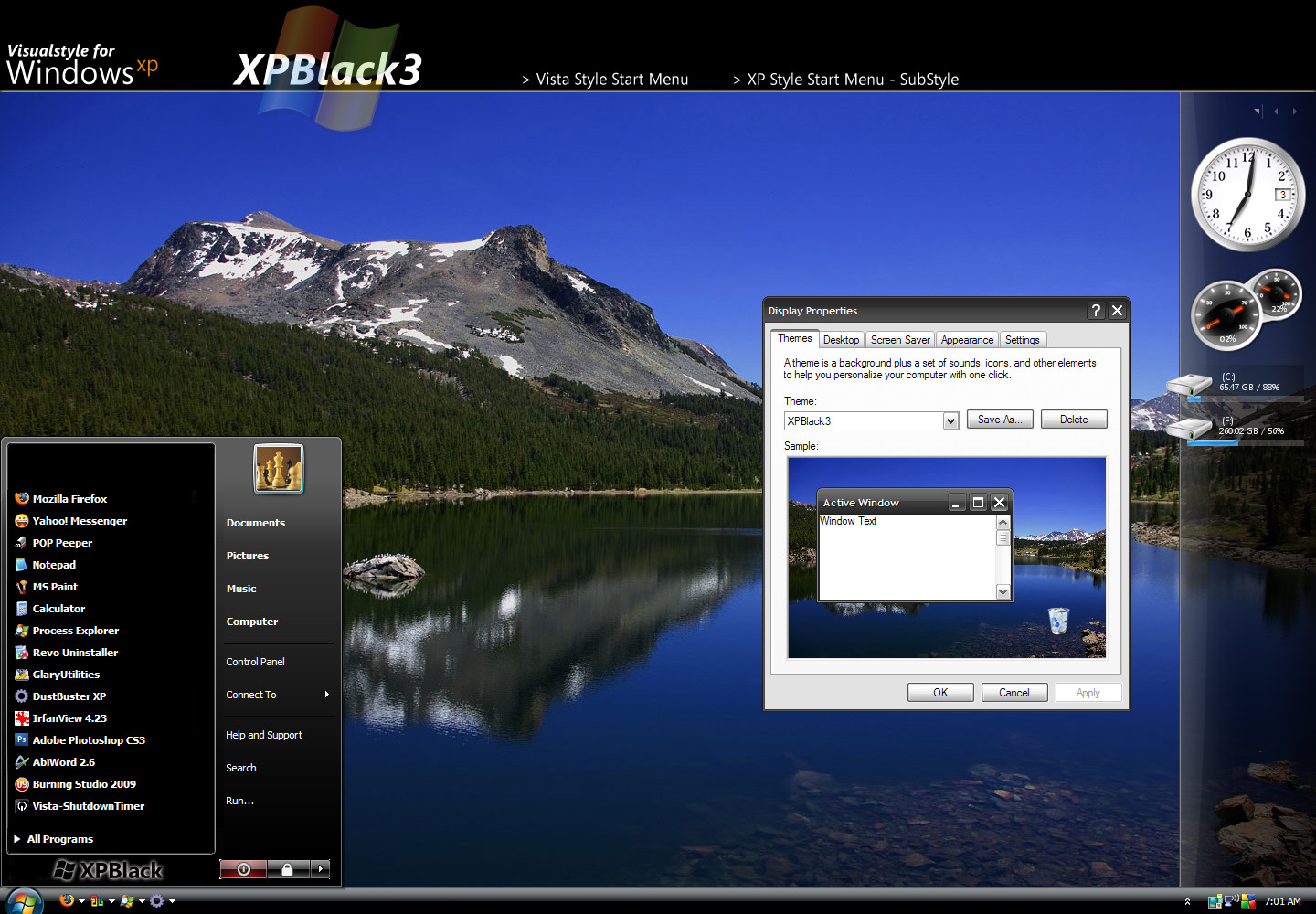The height and width of the screenshot is (914, 1316).
Task: Open Notepad from the start menu list
Action: click(46, 565)
